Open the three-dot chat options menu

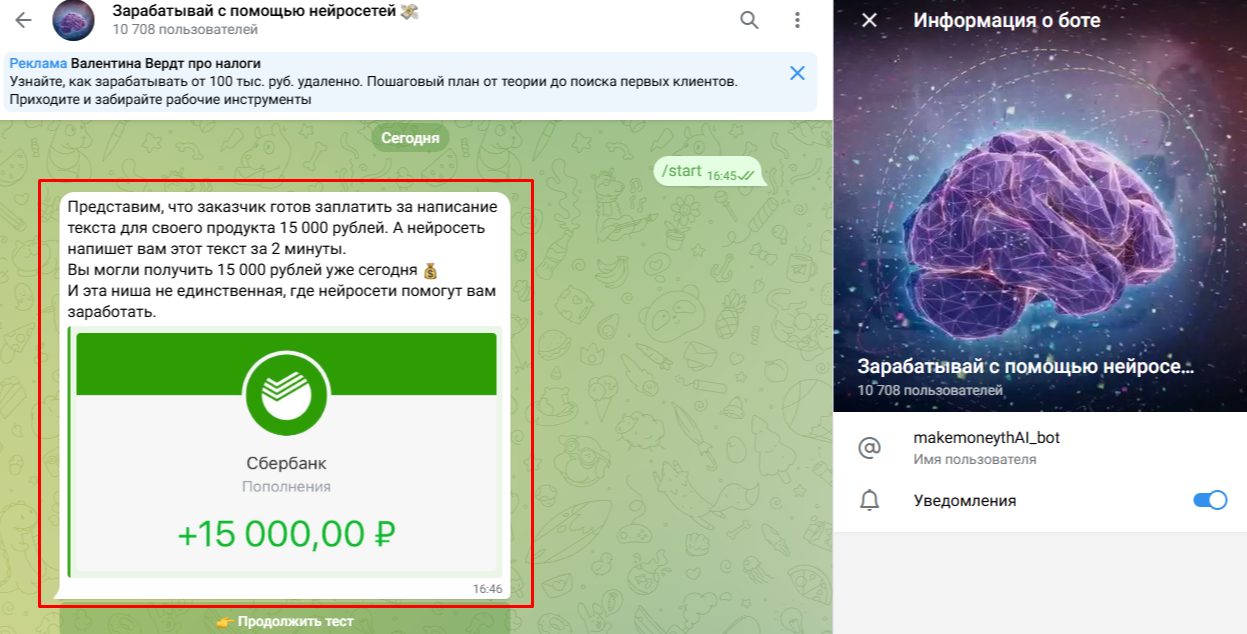(x=797, y=20)
